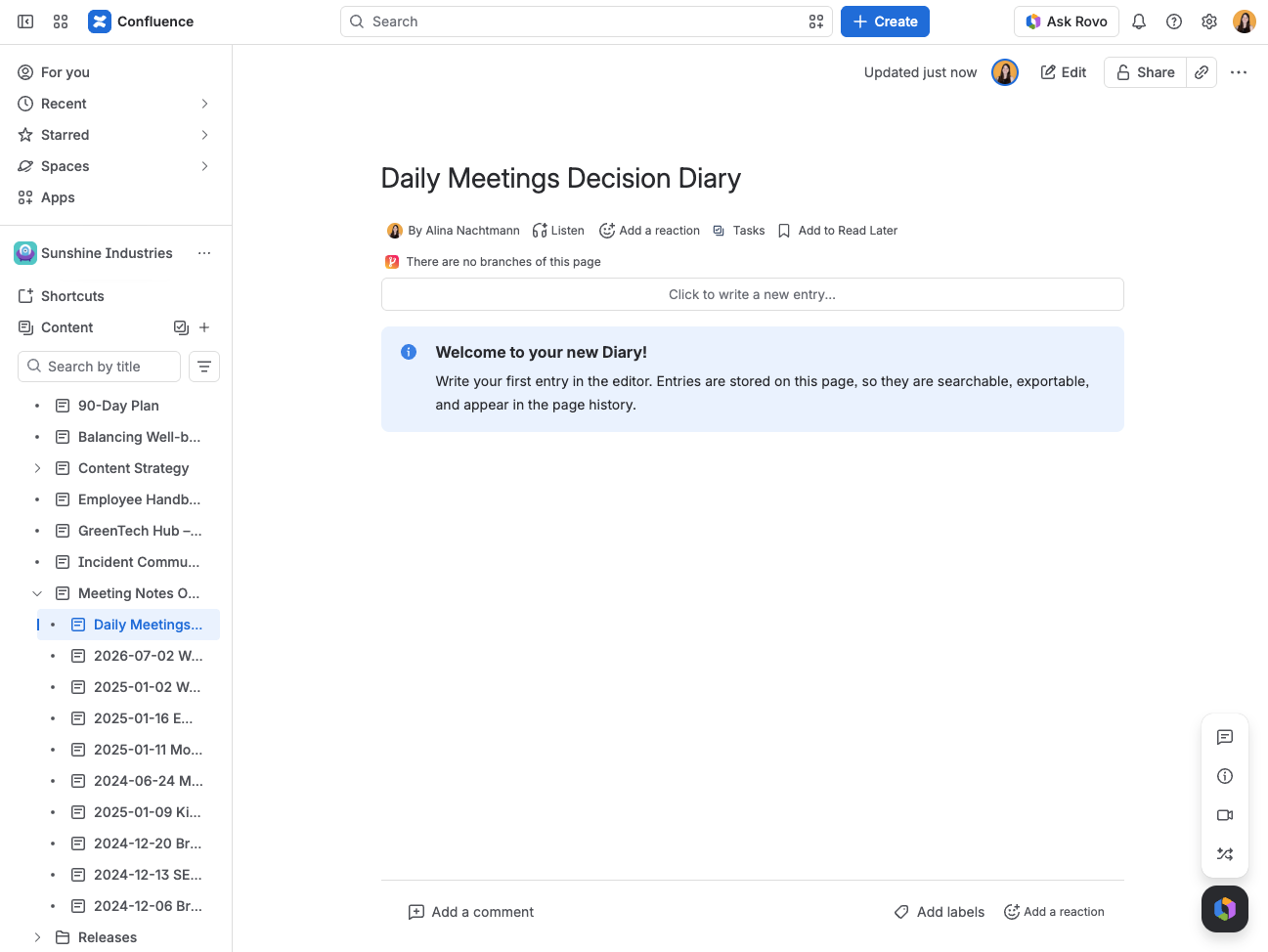Copy page link with chain icon

click(1202, 72)
